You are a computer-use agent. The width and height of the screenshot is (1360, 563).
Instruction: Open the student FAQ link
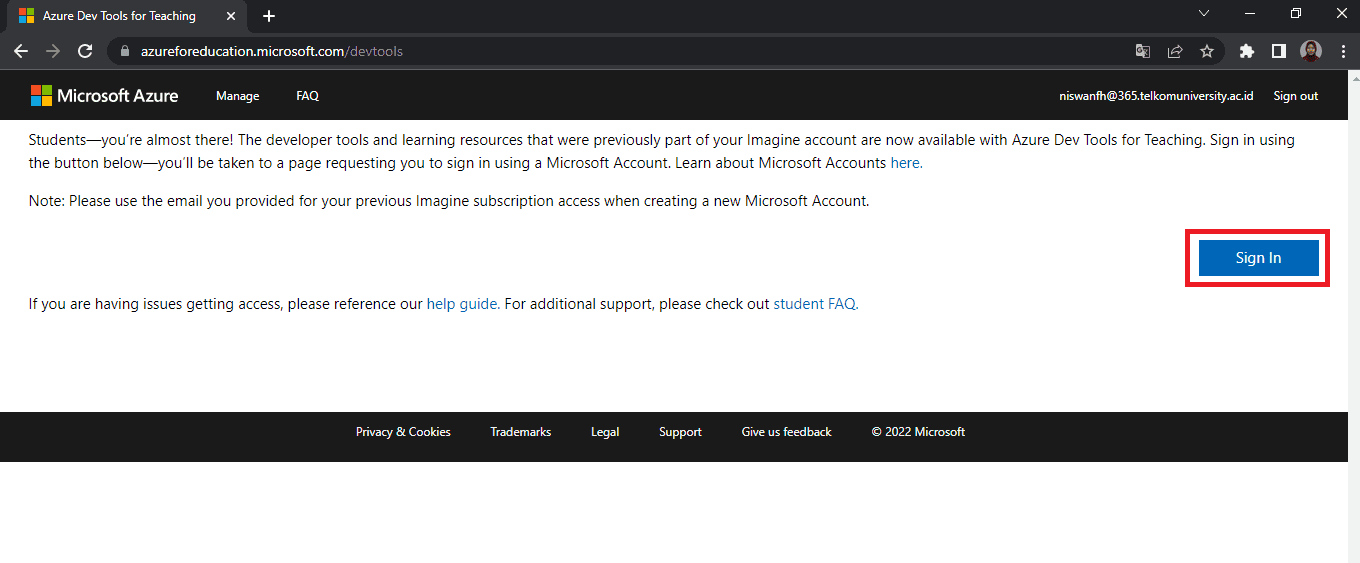(x=815, y=304)
